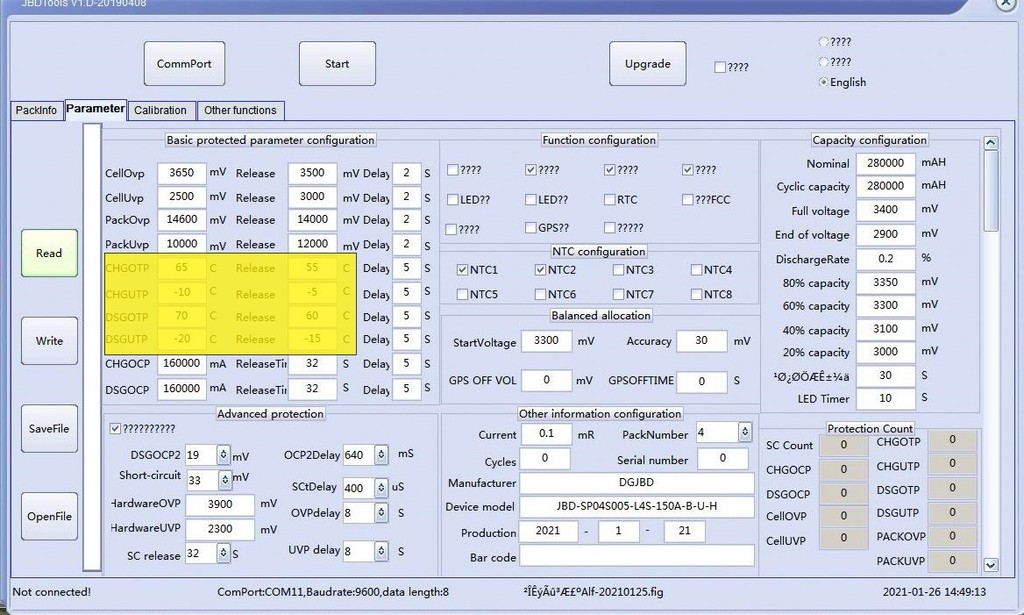
Task: Switch to the PackInfo tab
Action: pyautogui.click(x=37, y=110)
